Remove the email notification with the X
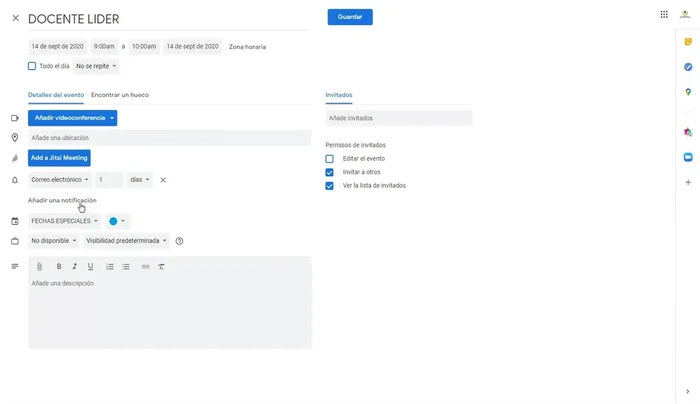This screenshot has width=700, height=404. tap(163, 180)
